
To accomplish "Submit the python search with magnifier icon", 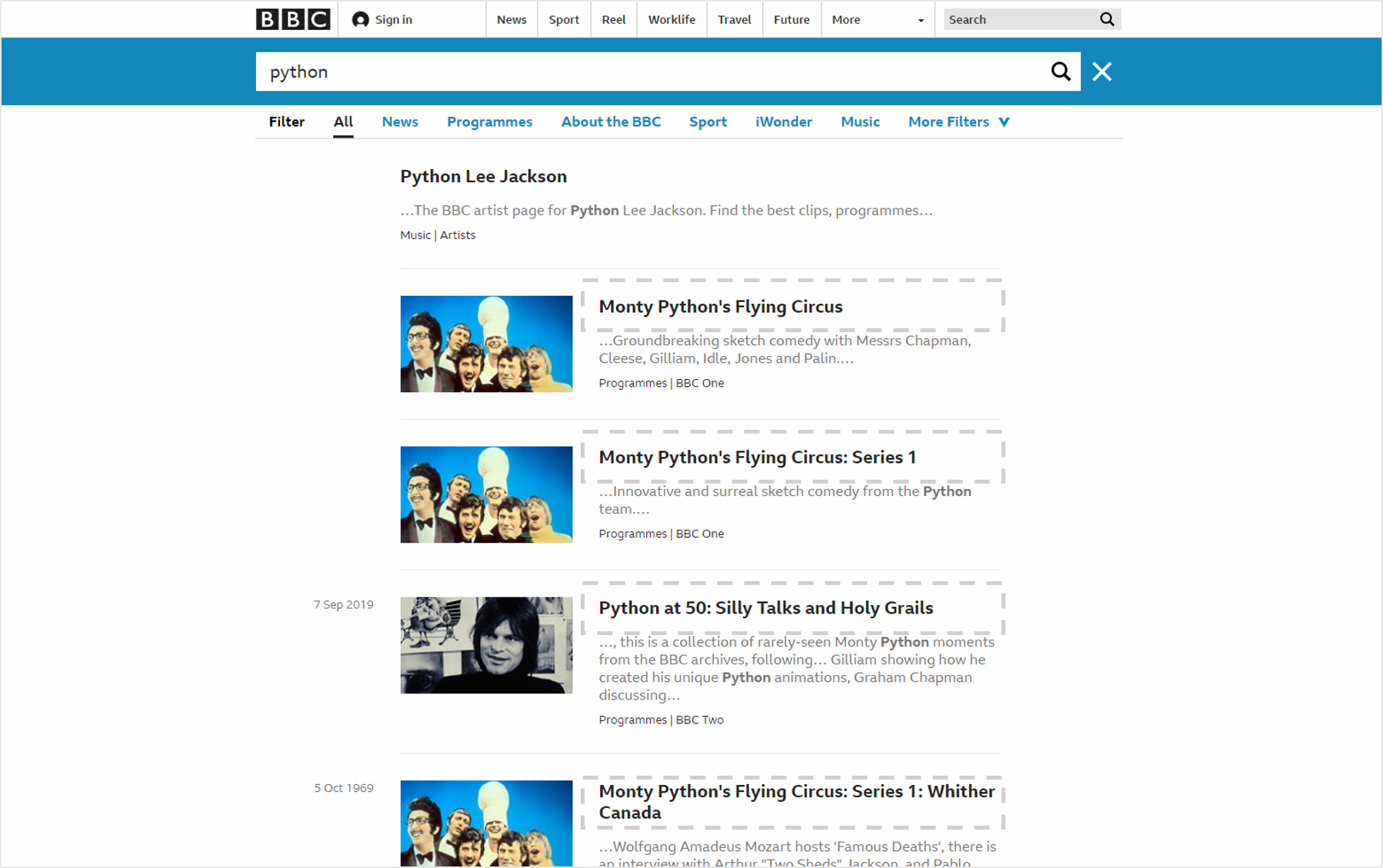I will [1061, 72].
